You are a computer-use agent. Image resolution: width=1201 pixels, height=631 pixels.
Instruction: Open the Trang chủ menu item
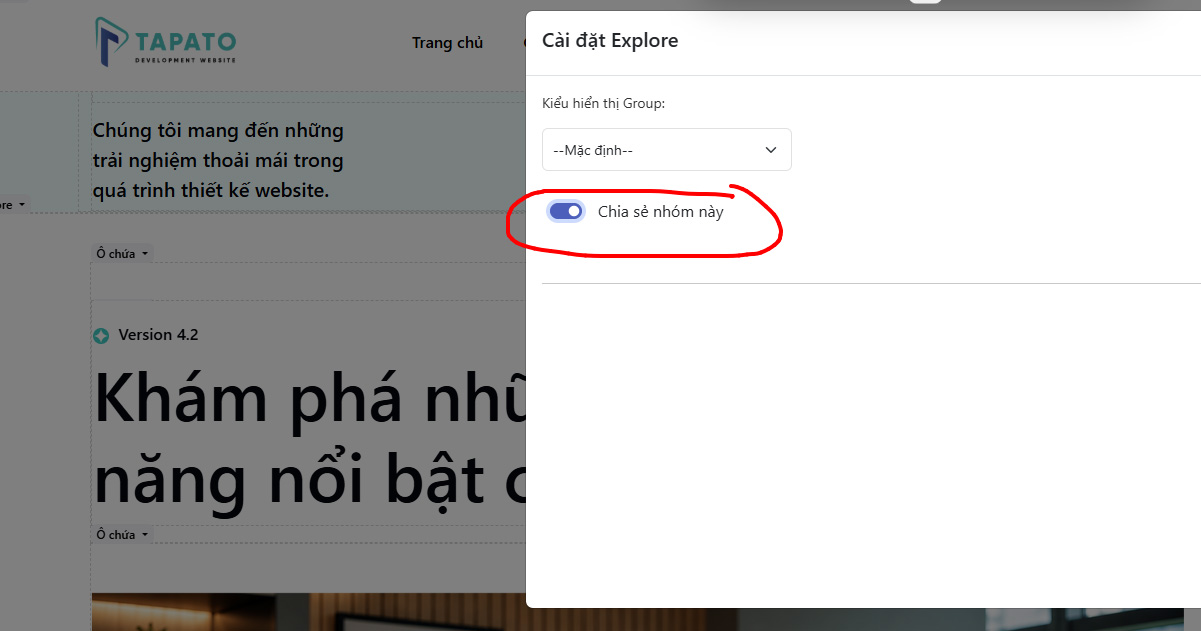tap(447, 42)
